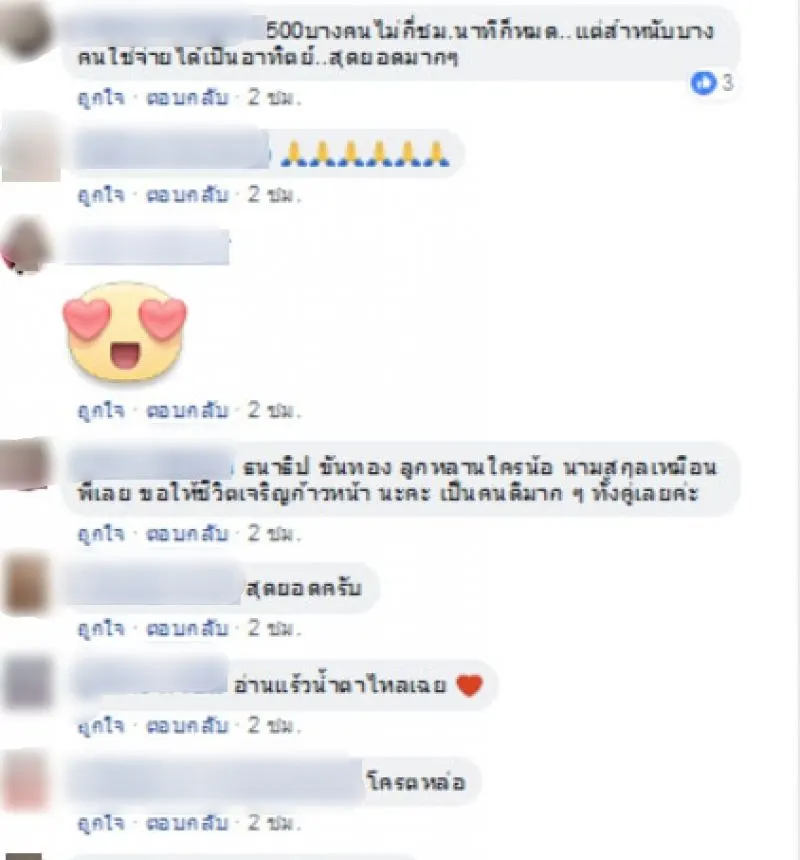Viewport: 800px width, 860px height.
Task: Open blurred name on heart-eyes sticker comment
Action: [148, 248]
